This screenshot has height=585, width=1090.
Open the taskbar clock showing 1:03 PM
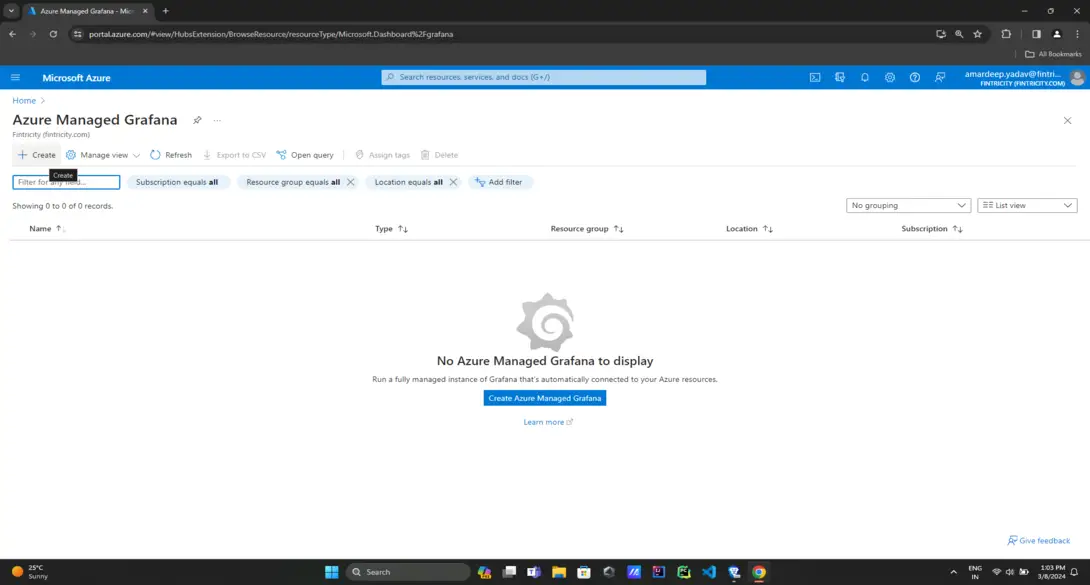click(1051, 572)
